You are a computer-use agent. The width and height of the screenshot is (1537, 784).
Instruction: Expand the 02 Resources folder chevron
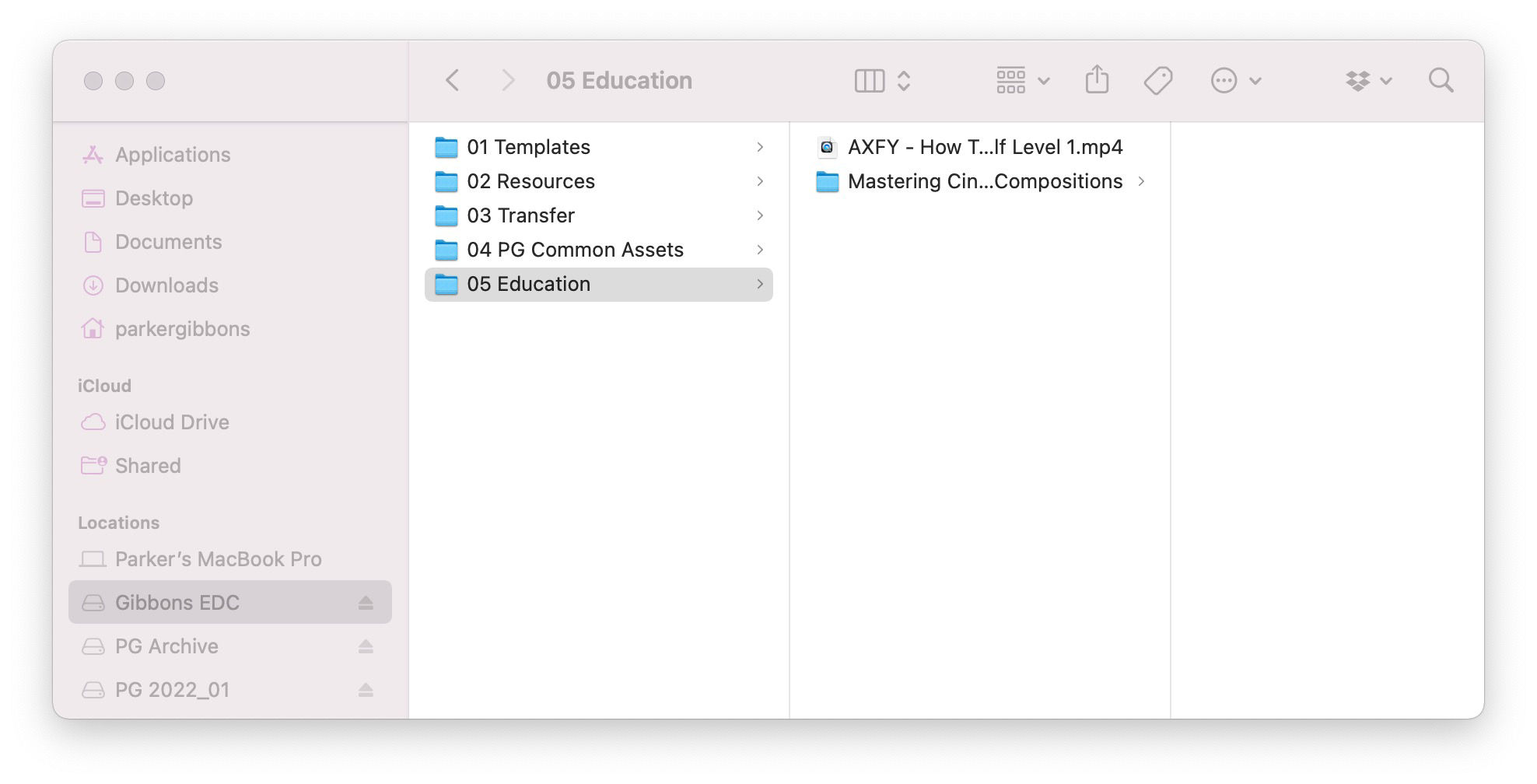(x=760, y=181)
